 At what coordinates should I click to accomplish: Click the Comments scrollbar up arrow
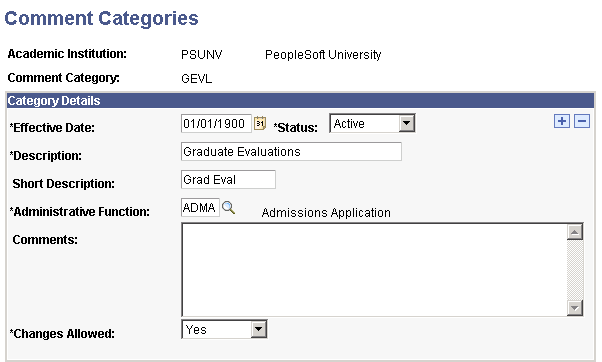575,232
